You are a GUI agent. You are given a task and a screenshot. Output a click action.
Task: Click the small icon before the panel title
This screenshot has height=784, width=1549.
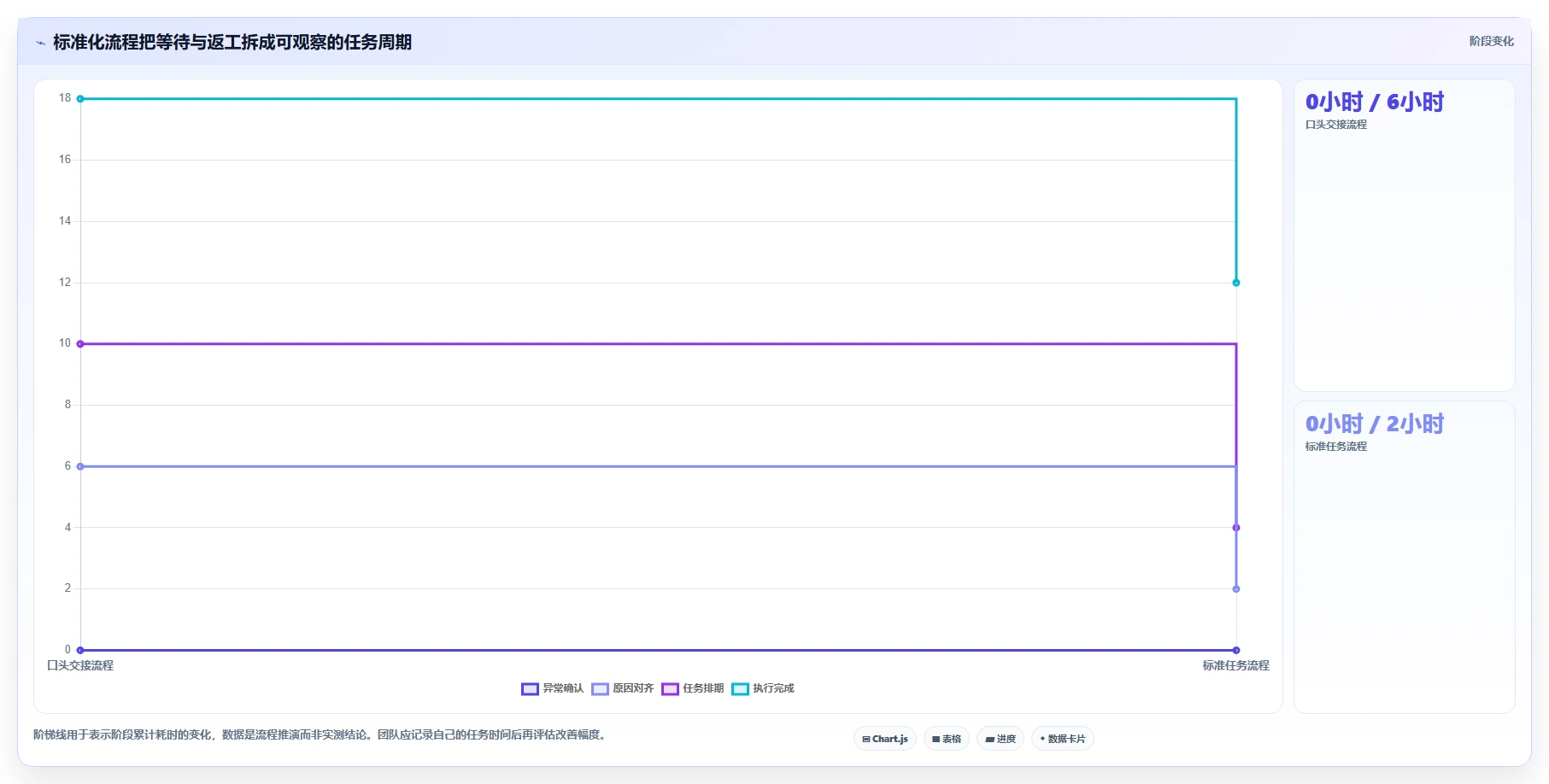coord(40,43)
